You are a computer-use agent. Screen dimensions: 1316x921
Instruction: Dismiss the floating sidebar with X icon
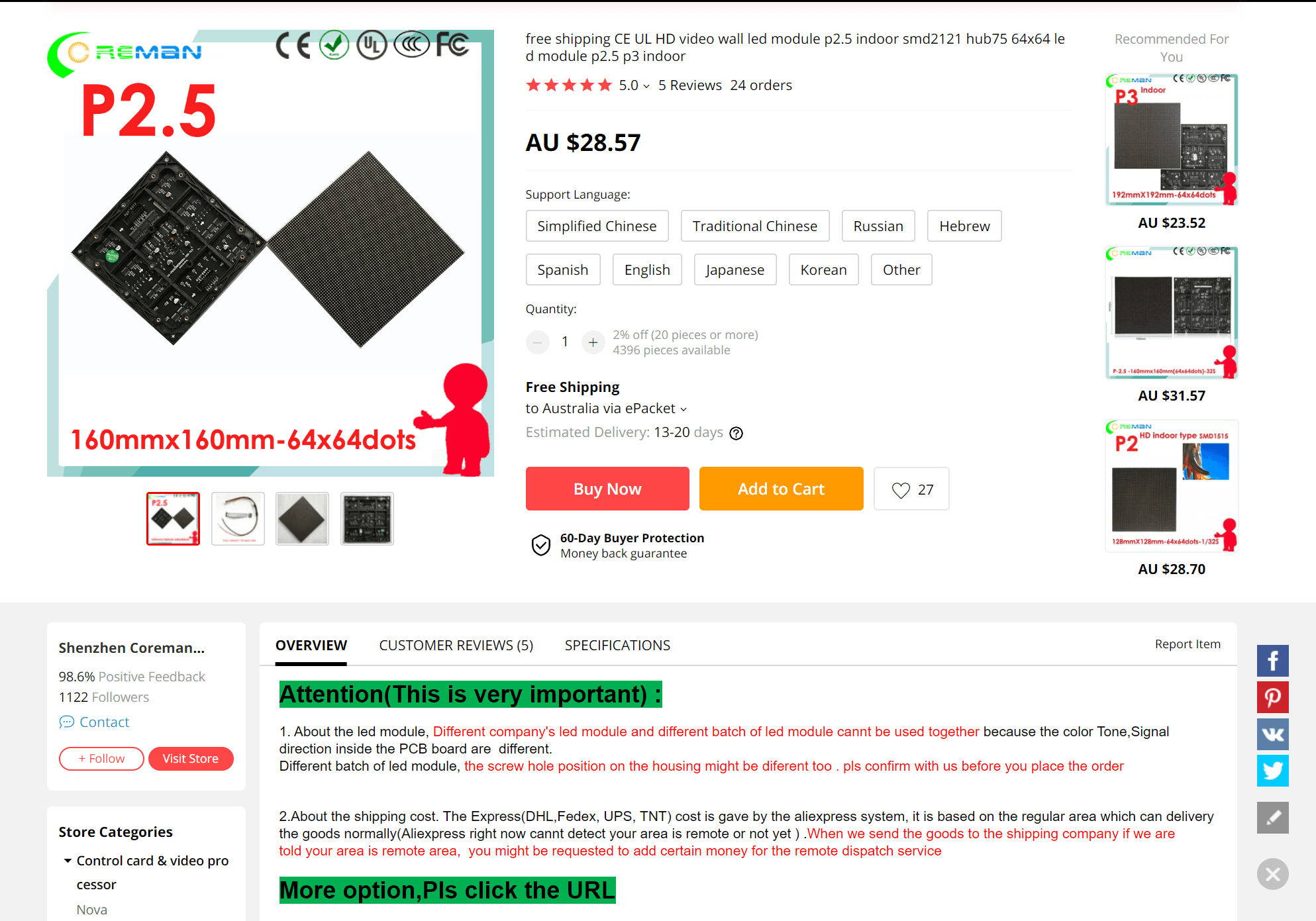1272,874
